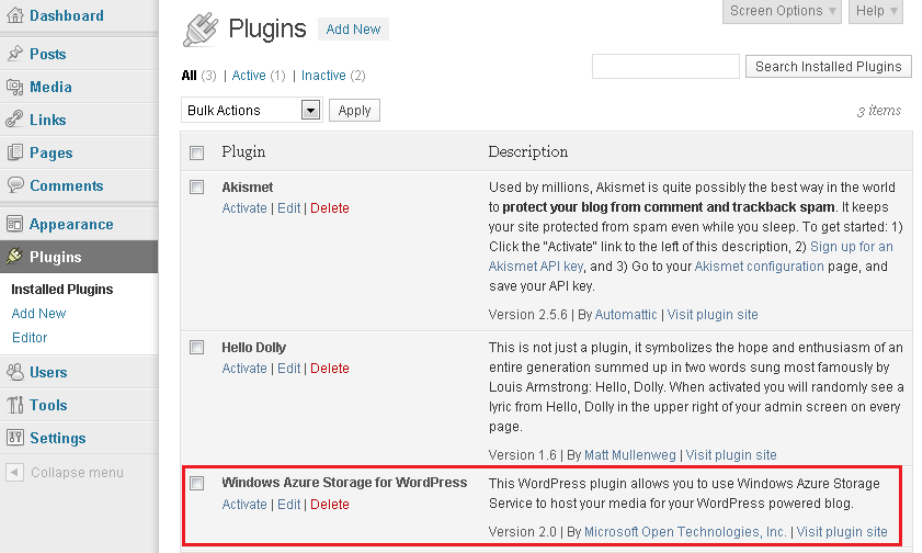This screenshot has height=553, width=922.
Task: Click the Appearance icon in sidebar
Action: (x=14, y=225)
